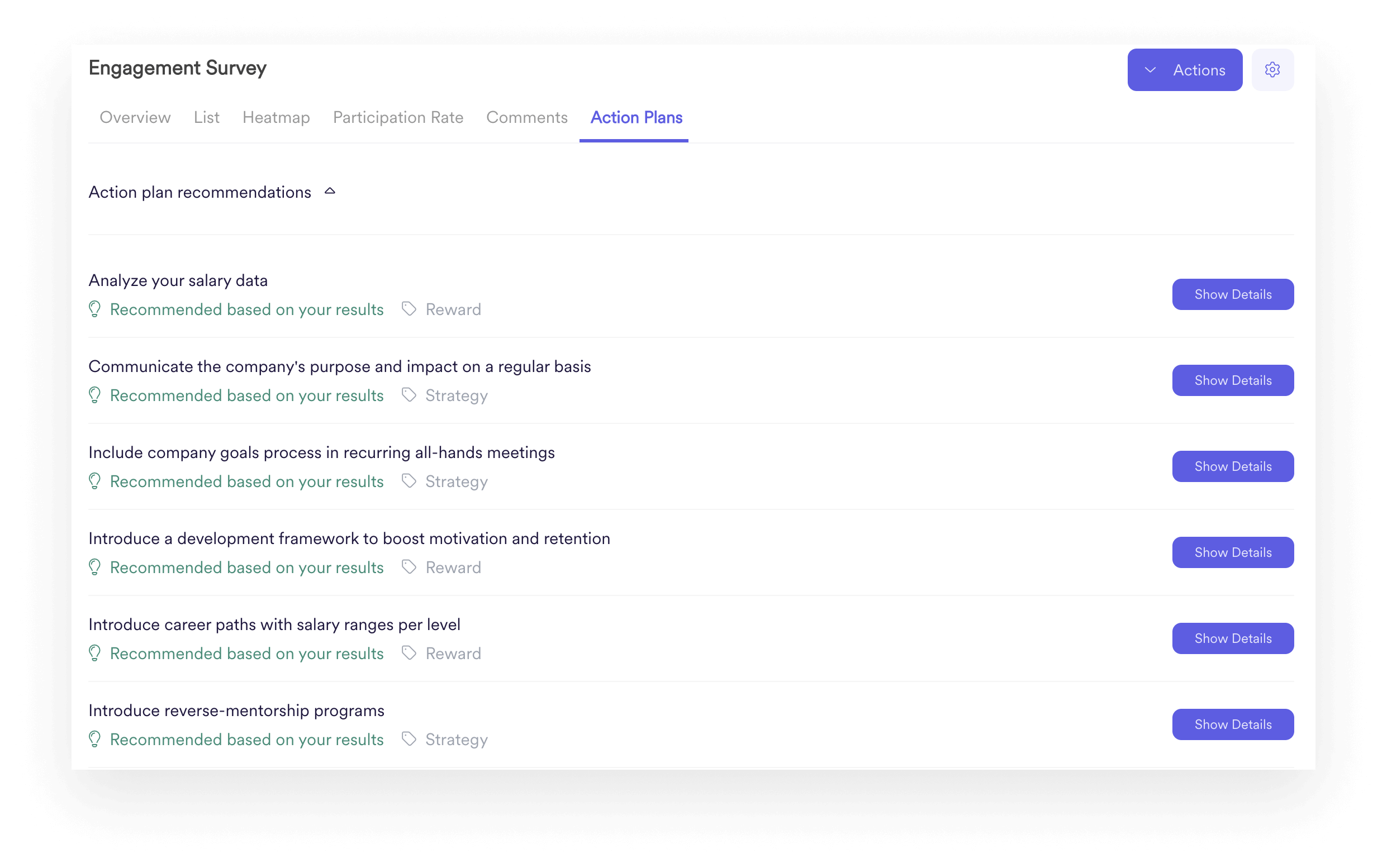Switch to the Overview tab

(135, 118)
